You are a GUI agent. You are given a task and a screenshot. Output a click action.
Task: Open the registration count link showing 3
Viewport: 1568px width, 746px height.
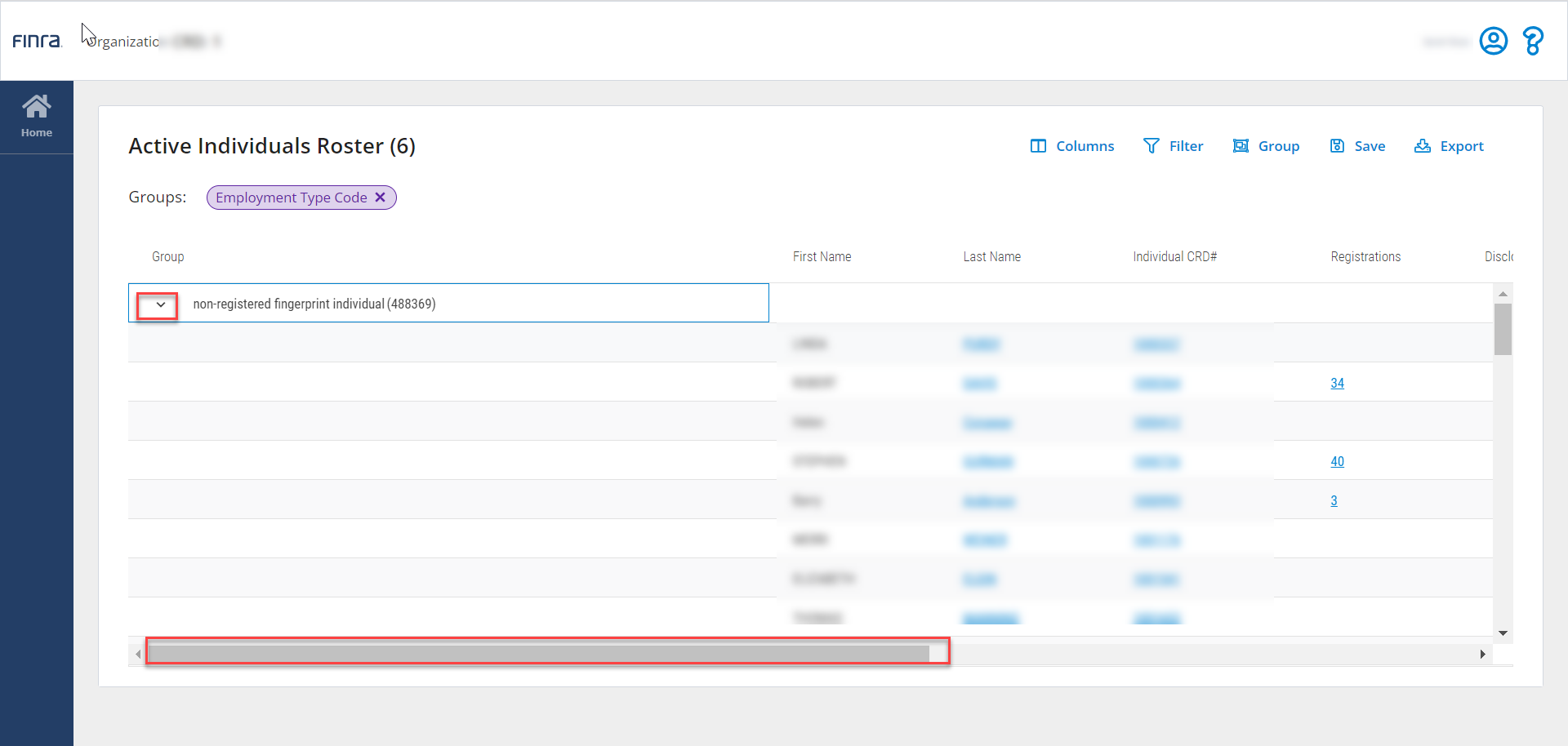[1334, 500]
